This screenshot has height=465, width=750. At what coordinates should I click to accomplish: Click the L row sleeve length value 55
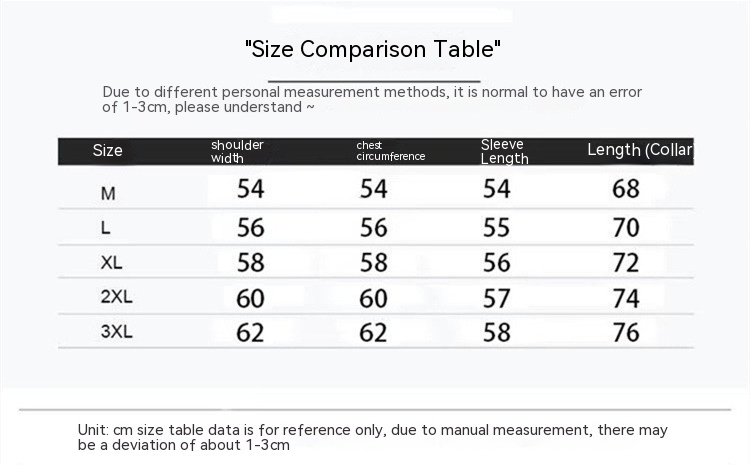(x=497, y=227)
